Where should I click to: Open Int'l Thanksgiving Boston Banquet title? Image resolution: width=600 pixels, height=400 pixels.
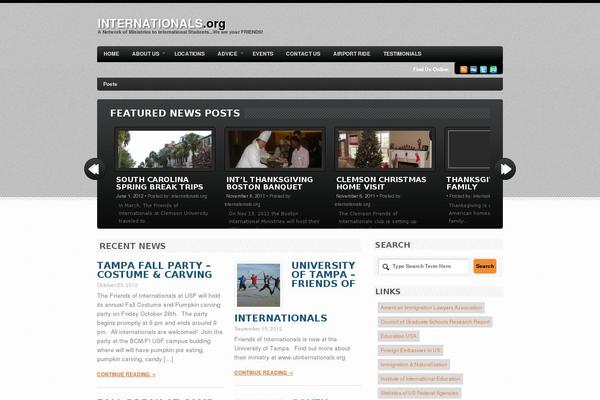[269, 183]
